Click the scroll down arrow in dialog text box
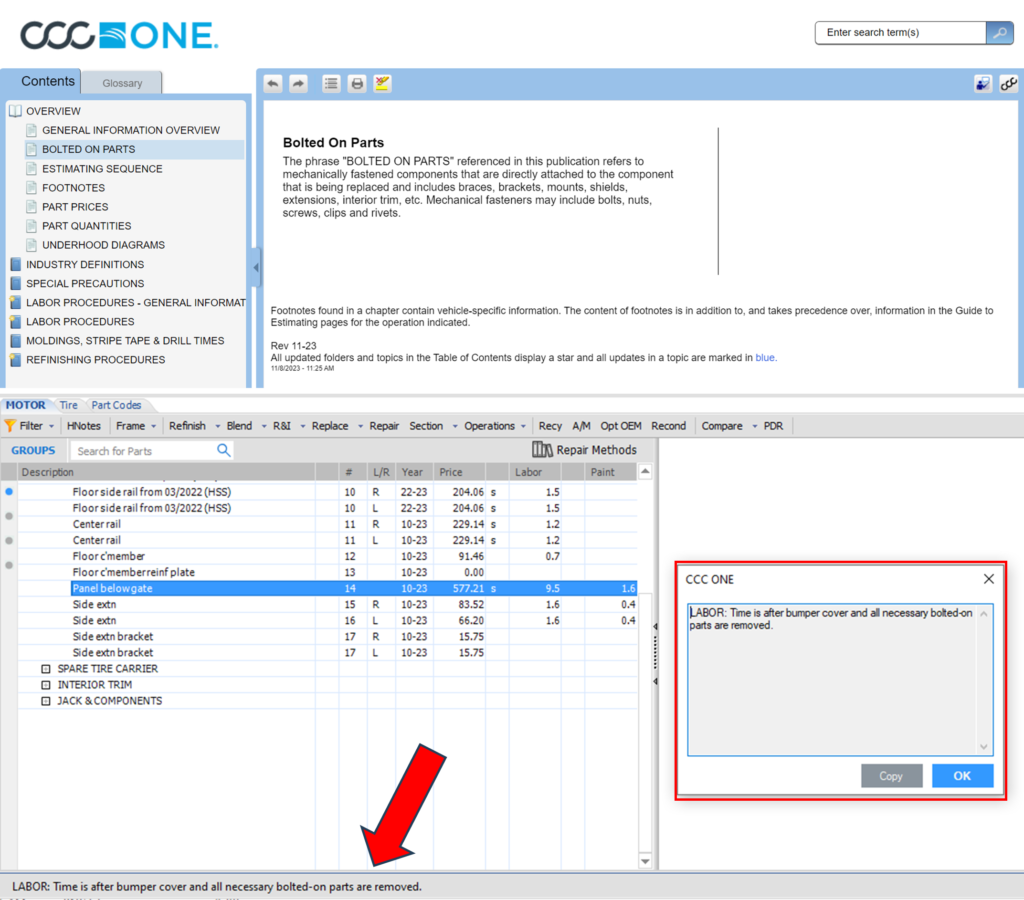The width and height of the screenshot is (1024, 900). tap(984, 747)
